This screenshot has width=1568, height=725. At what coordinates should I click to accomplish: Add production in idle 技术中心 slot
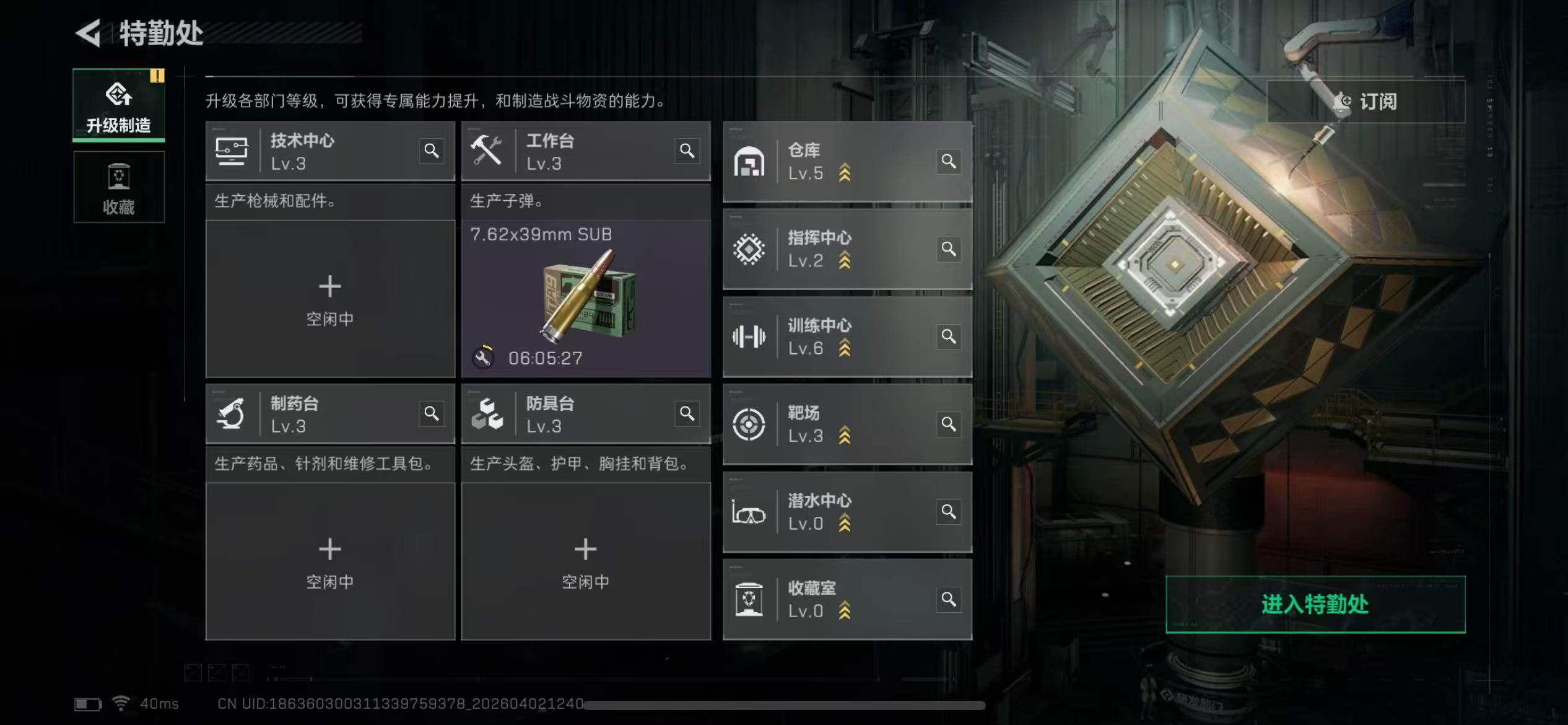330,299
